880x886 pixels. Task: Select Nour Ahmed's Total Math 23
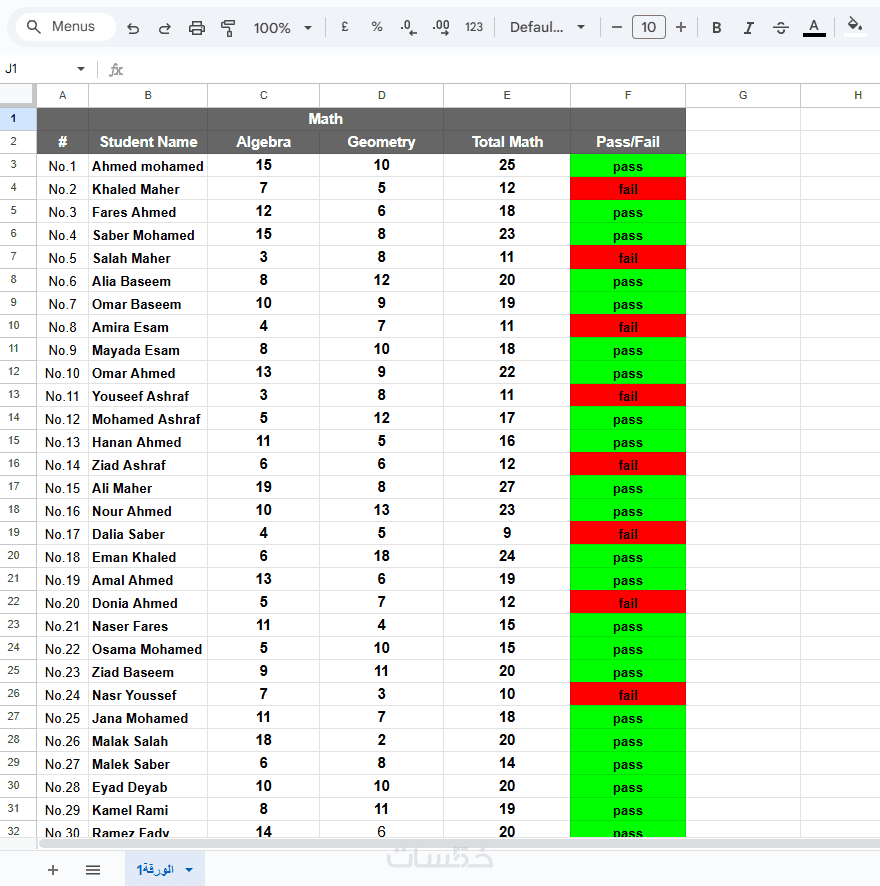tap(507, 510)
